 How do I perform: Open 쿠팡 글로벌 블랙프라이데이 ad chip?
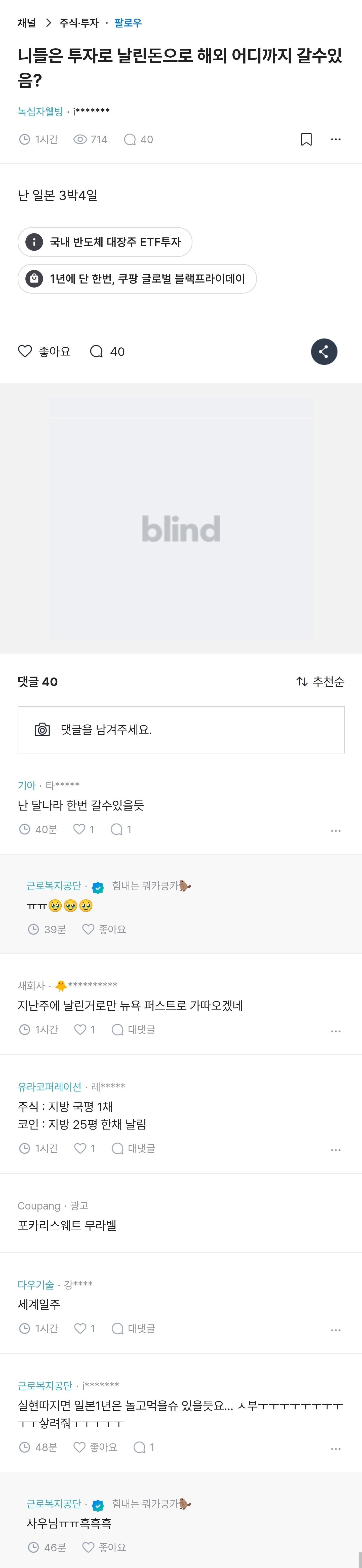tap(137, 279)
